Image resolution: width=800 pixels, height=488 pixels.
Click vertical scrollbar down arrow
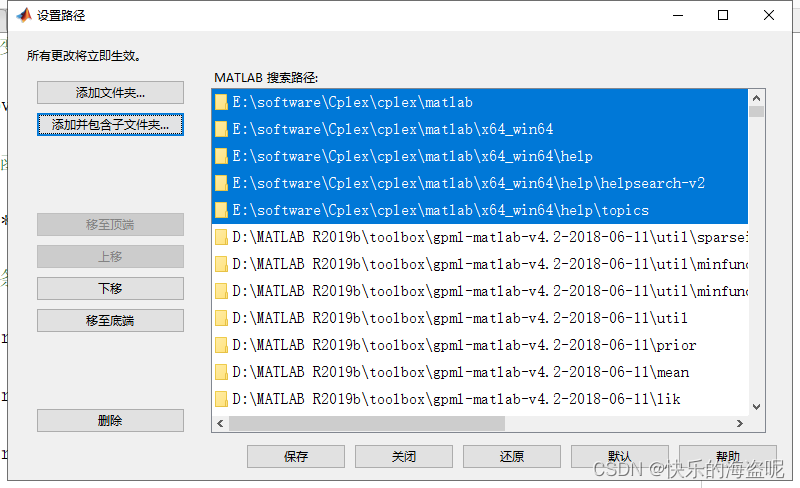tap(757, 407)
